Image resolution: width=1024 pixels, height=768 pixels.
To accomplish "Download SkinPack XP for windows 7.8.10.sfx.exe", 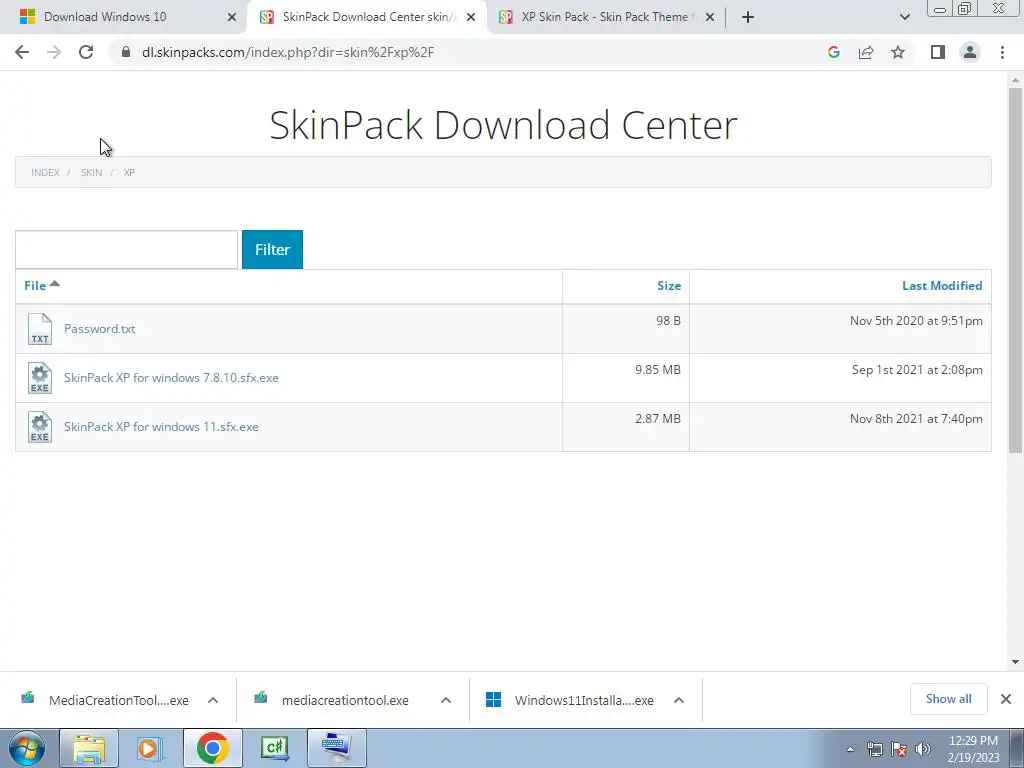I will pyautogui.click(x=171, y=377).
